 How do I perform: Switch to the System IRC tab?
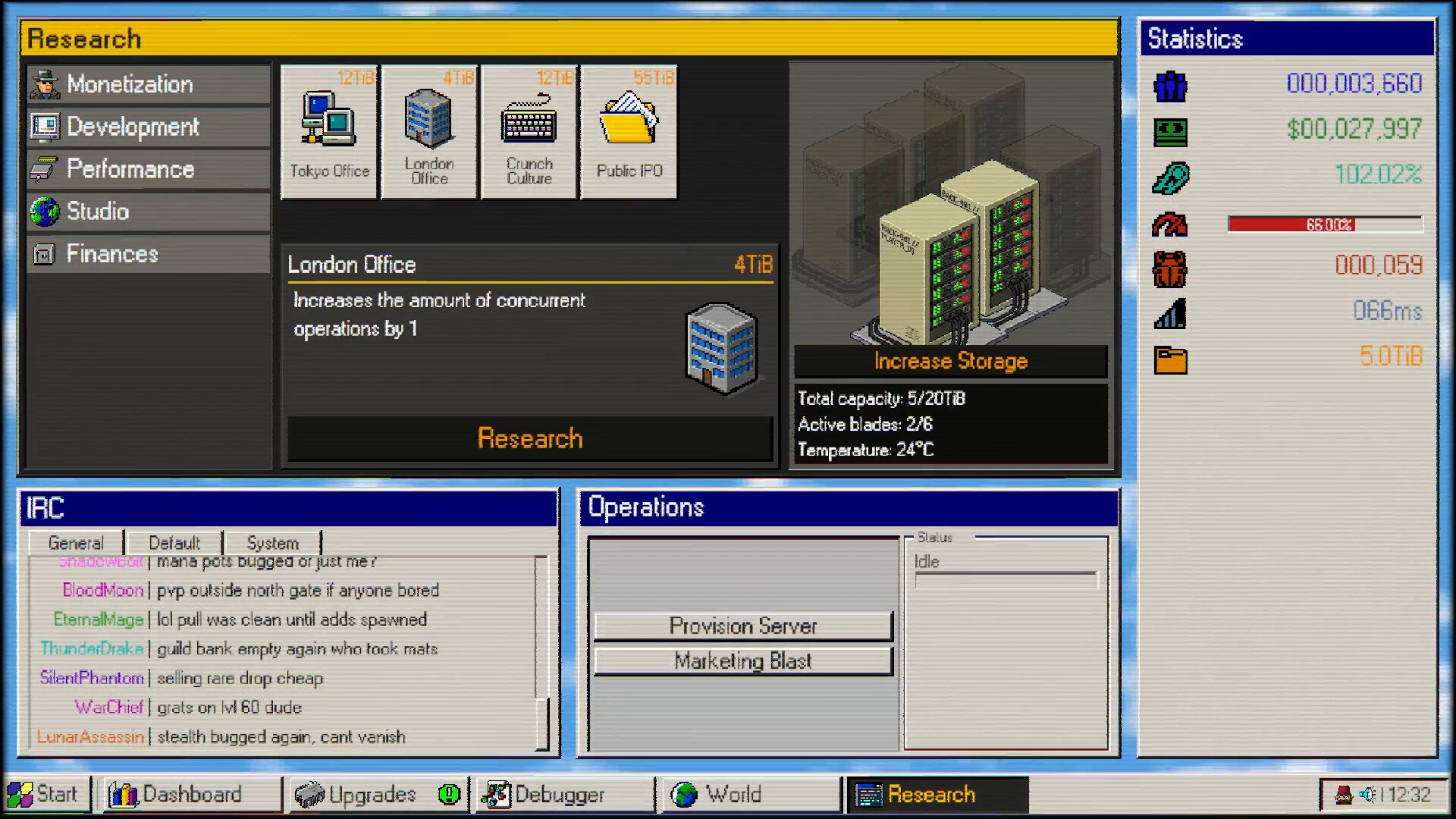click(271, 542)
